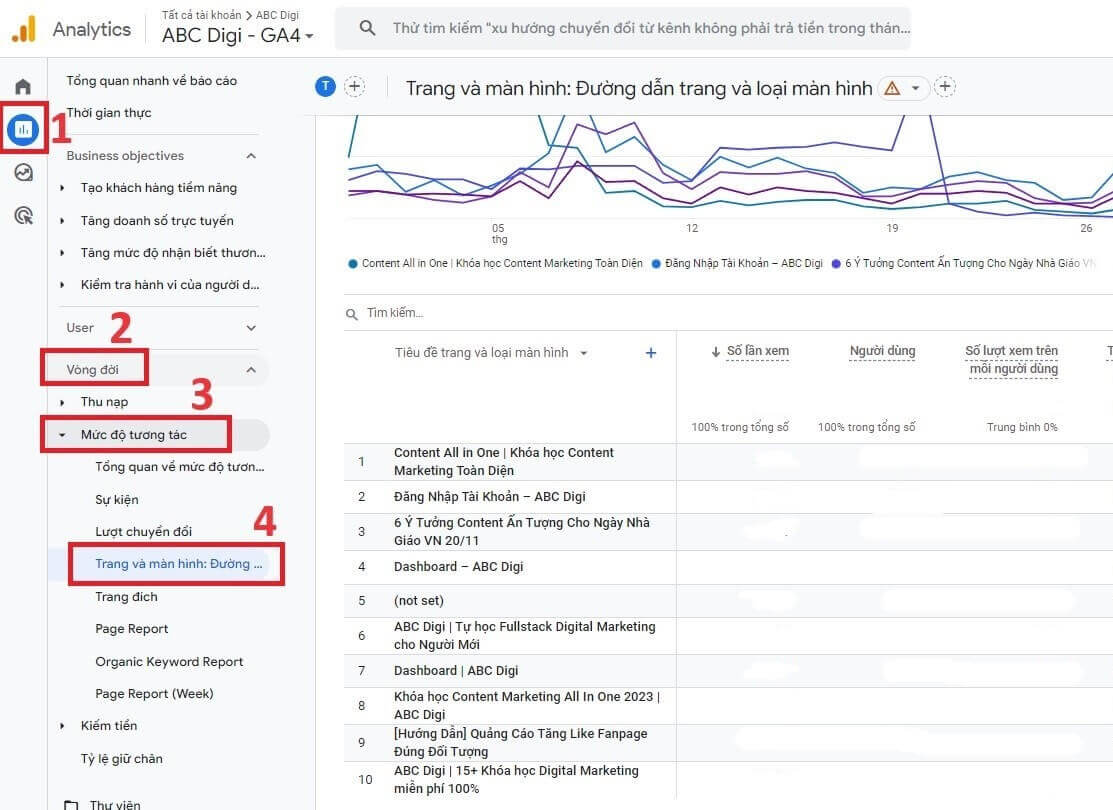Click the Số lần xem column header

point(757,351)
